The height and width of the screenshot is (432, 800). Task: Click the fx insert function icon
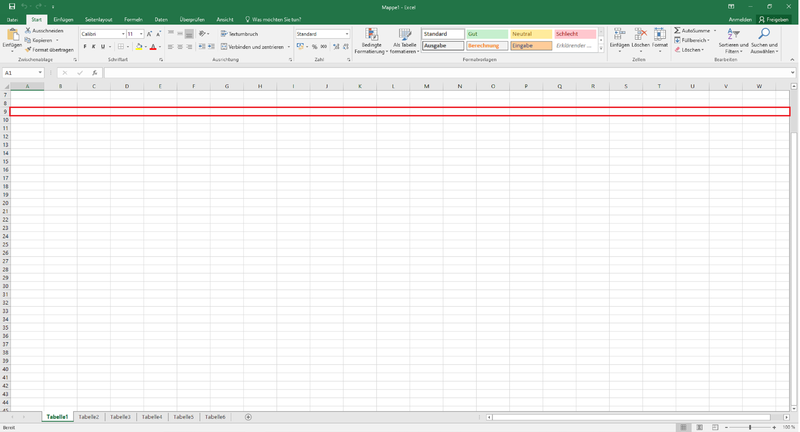click(x=94, y=73)
